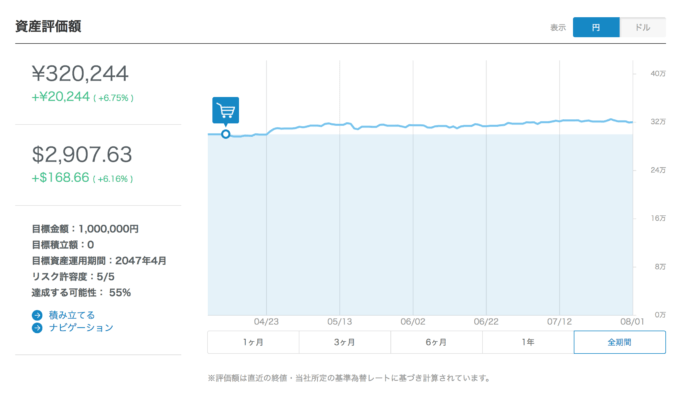This screenshot has width=680, height=393.
Task: Click the shopping cart purchase marker icon
Action: pyautogui.click(x=226, y=111)
